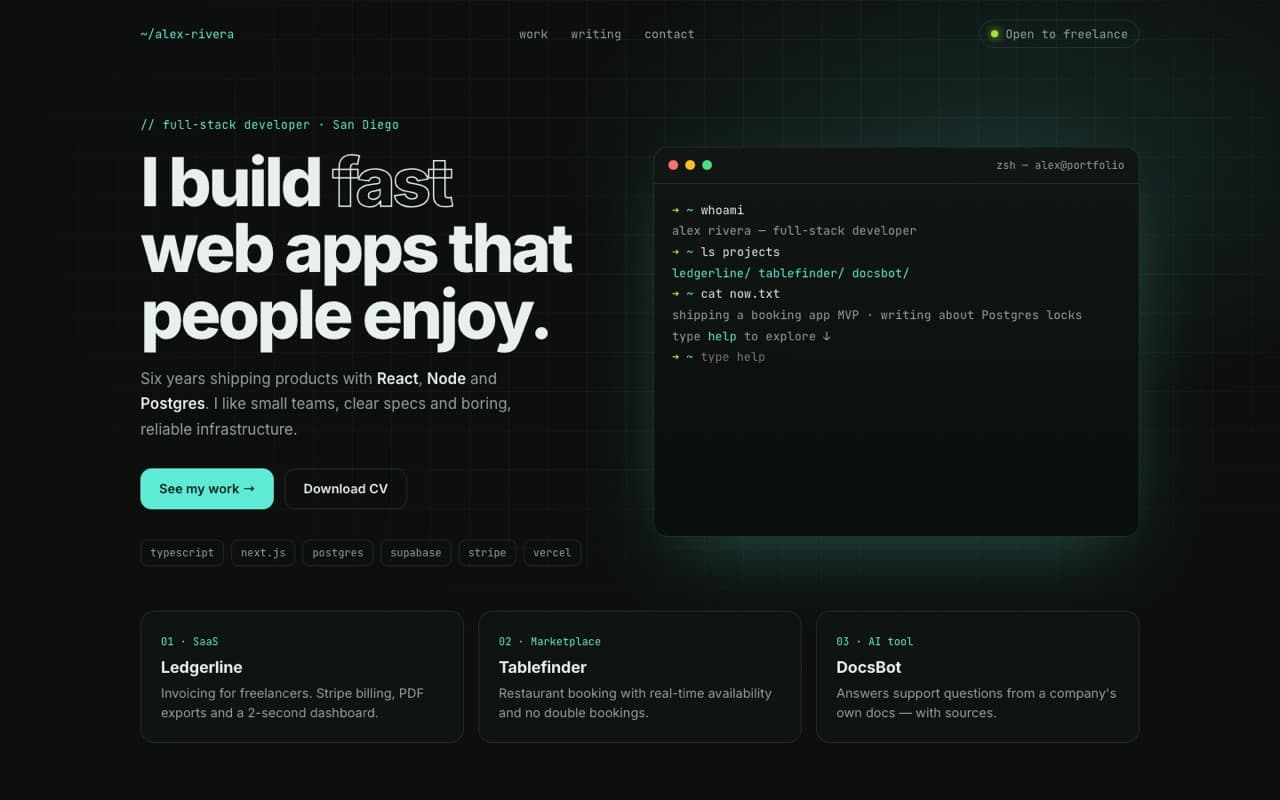Click 'ledgerline/ tablefinder/ docsbot/' terminal output

790,273
